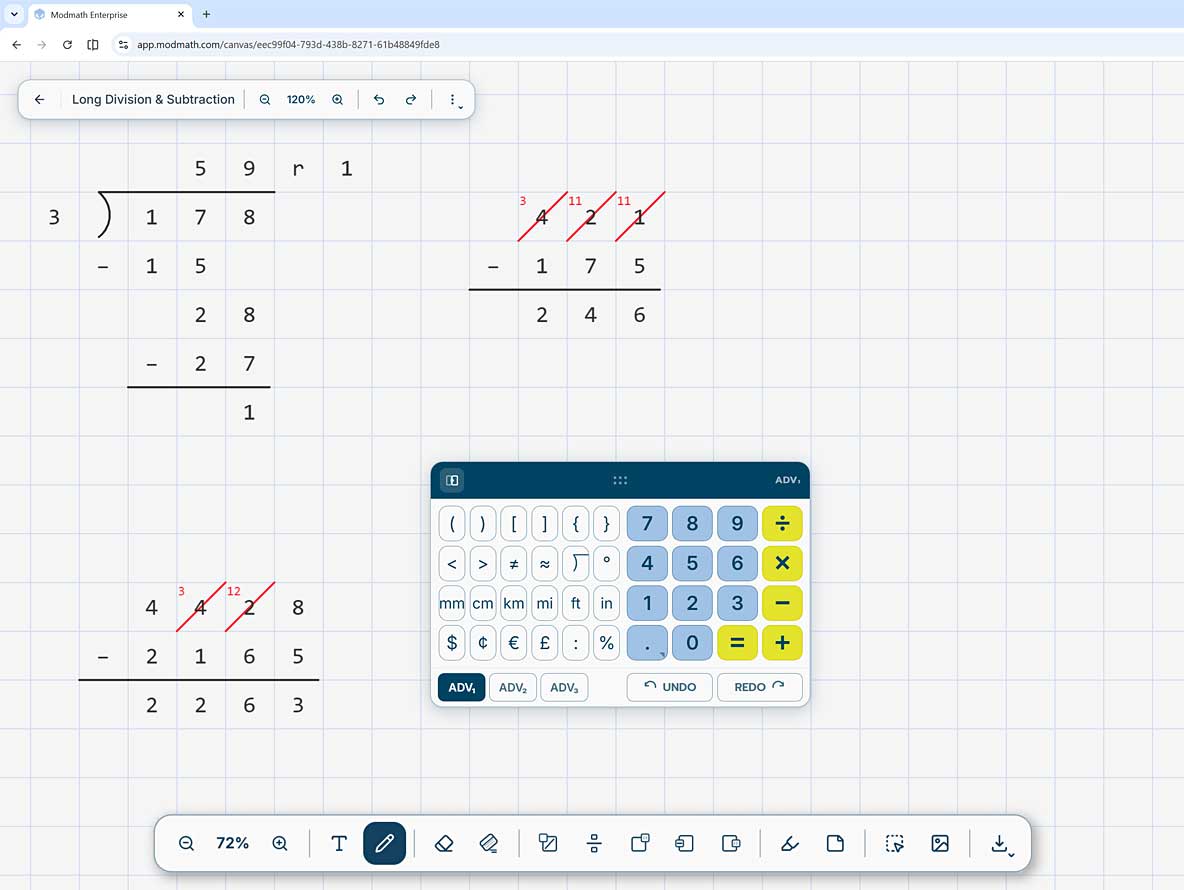Viewport: 1184px width, 890px height.
Task: Select the Text tool
Action: (339, 843)
